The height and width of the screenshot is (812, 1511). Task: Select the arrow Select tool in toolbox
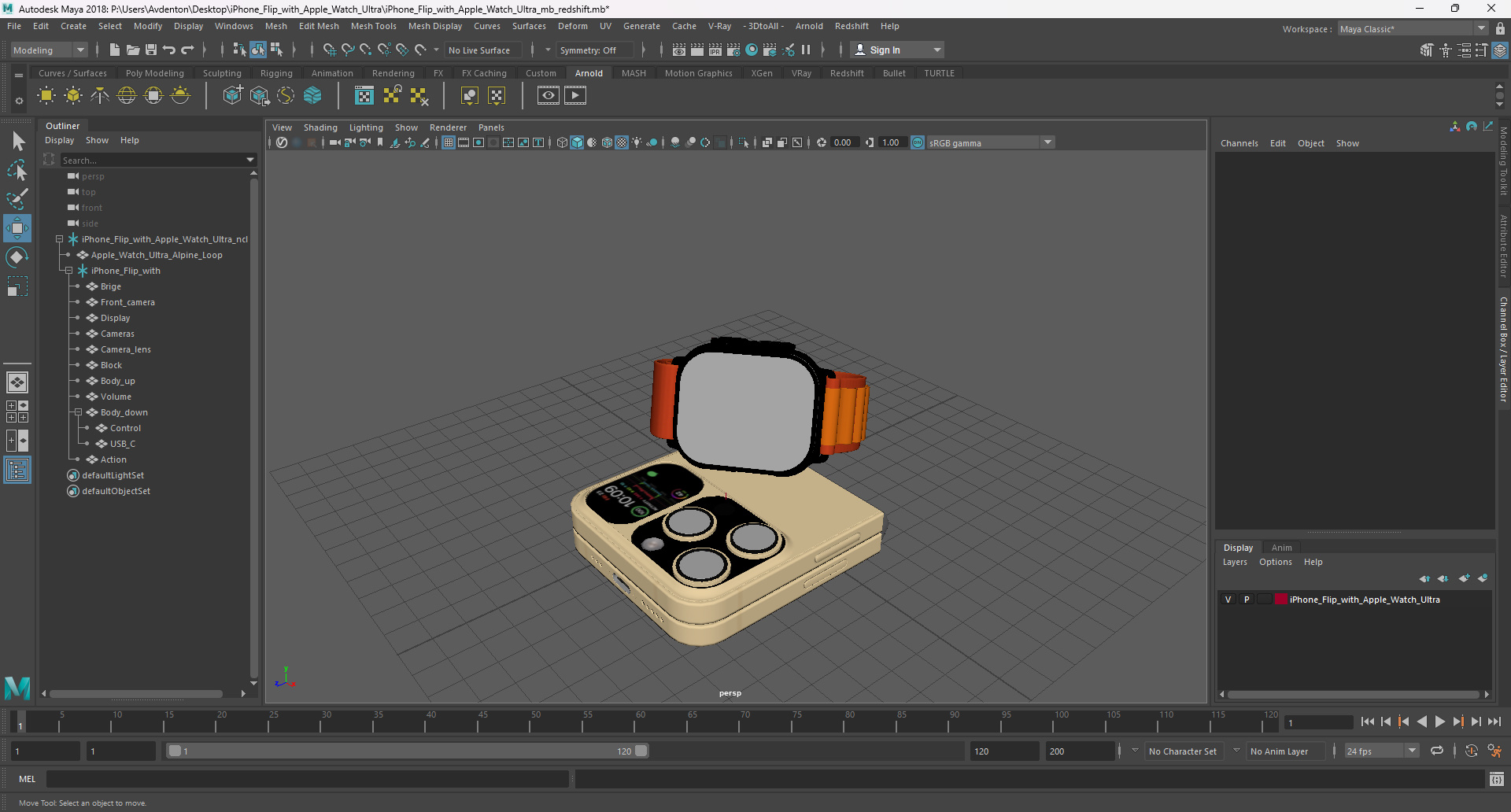[x=17, y=142]
